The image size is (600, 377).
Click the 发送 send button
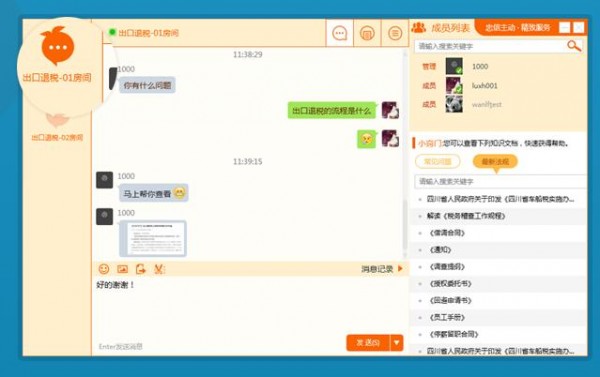(x=368, y=343)
